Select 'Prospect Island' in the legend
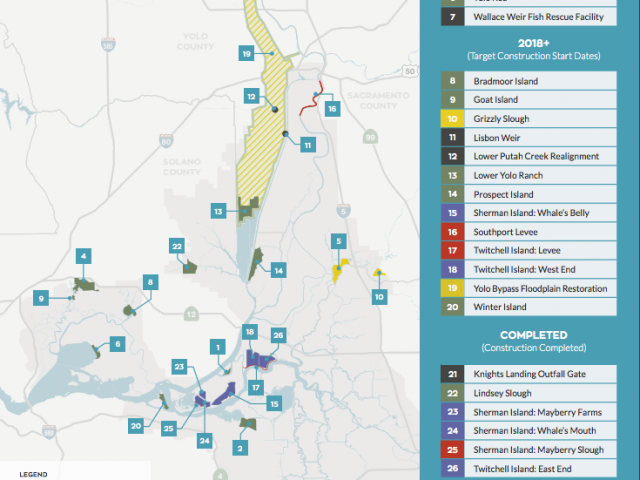 tap(529, 194)
